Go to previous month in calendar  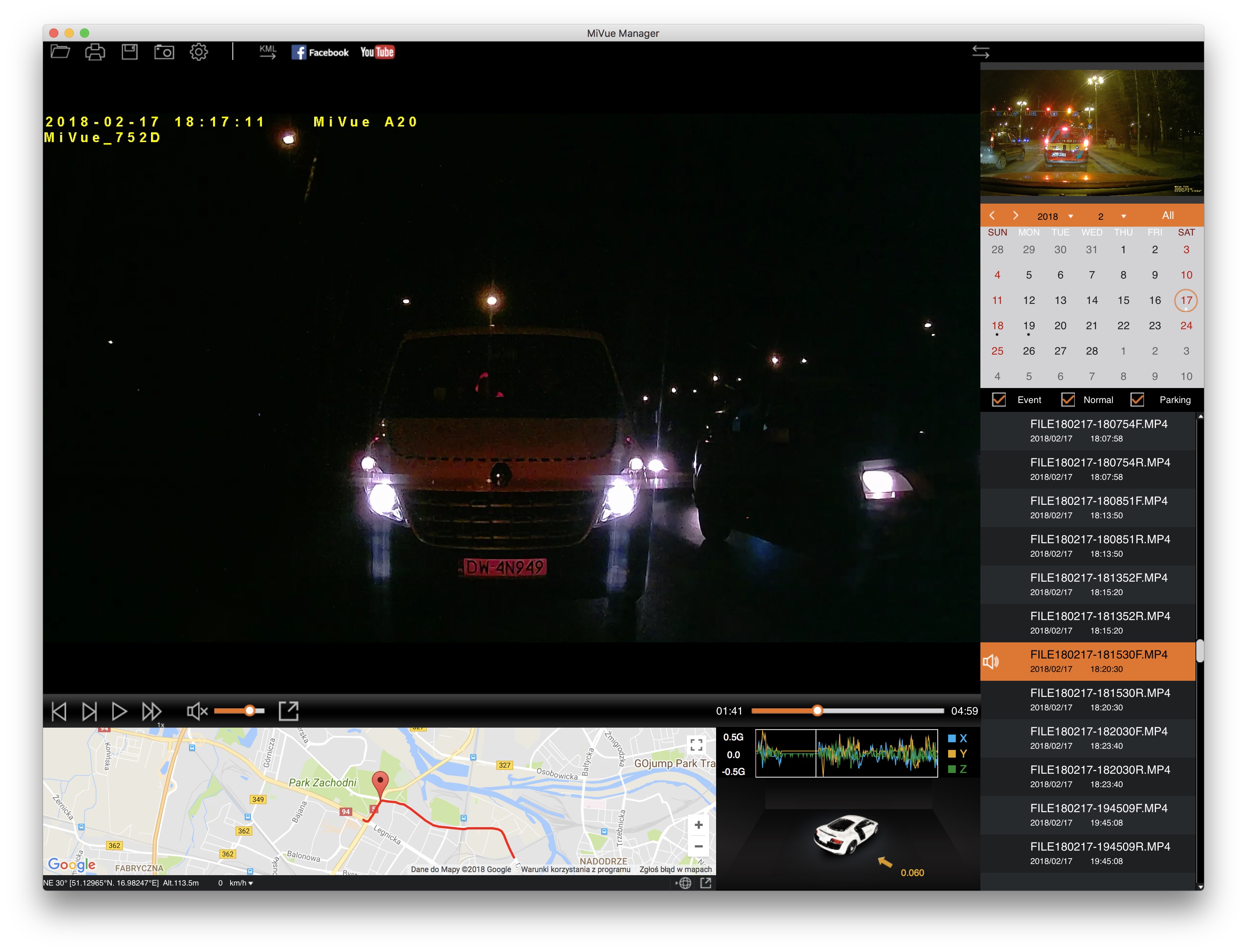click(992, 215)
